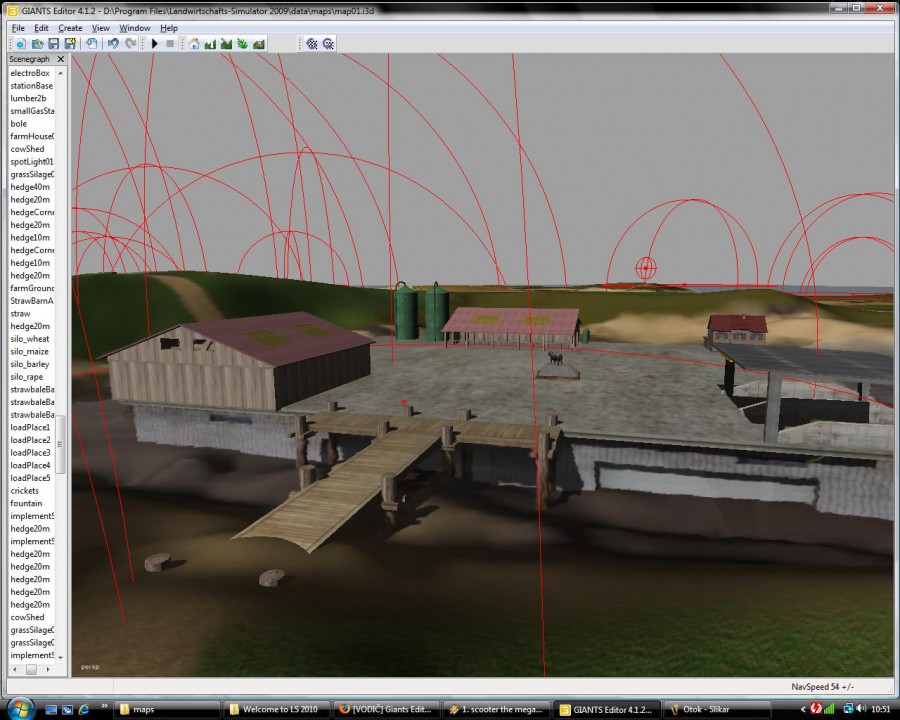Viewport: 900px width, 720px height.
Task: Select loadPlace1 in the Scenegraph
Action: coord(30,427)
